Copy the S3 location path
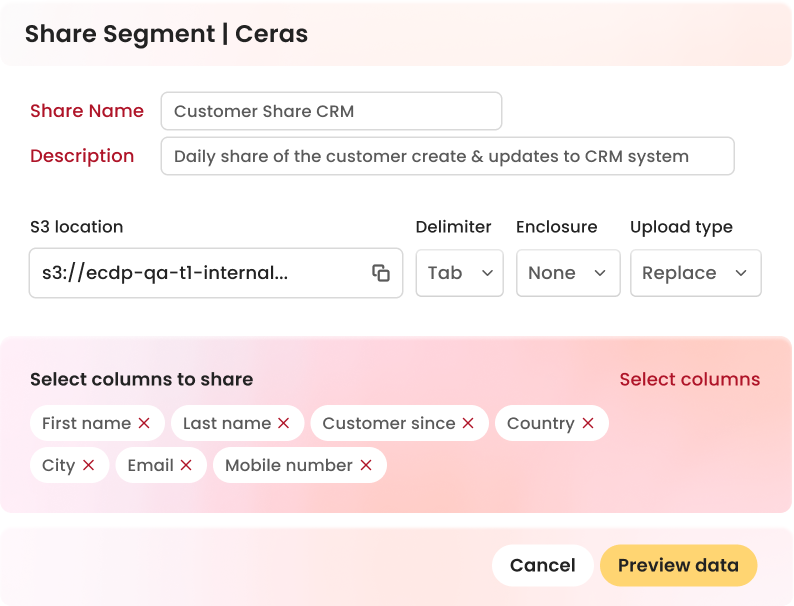 point(380,273)
